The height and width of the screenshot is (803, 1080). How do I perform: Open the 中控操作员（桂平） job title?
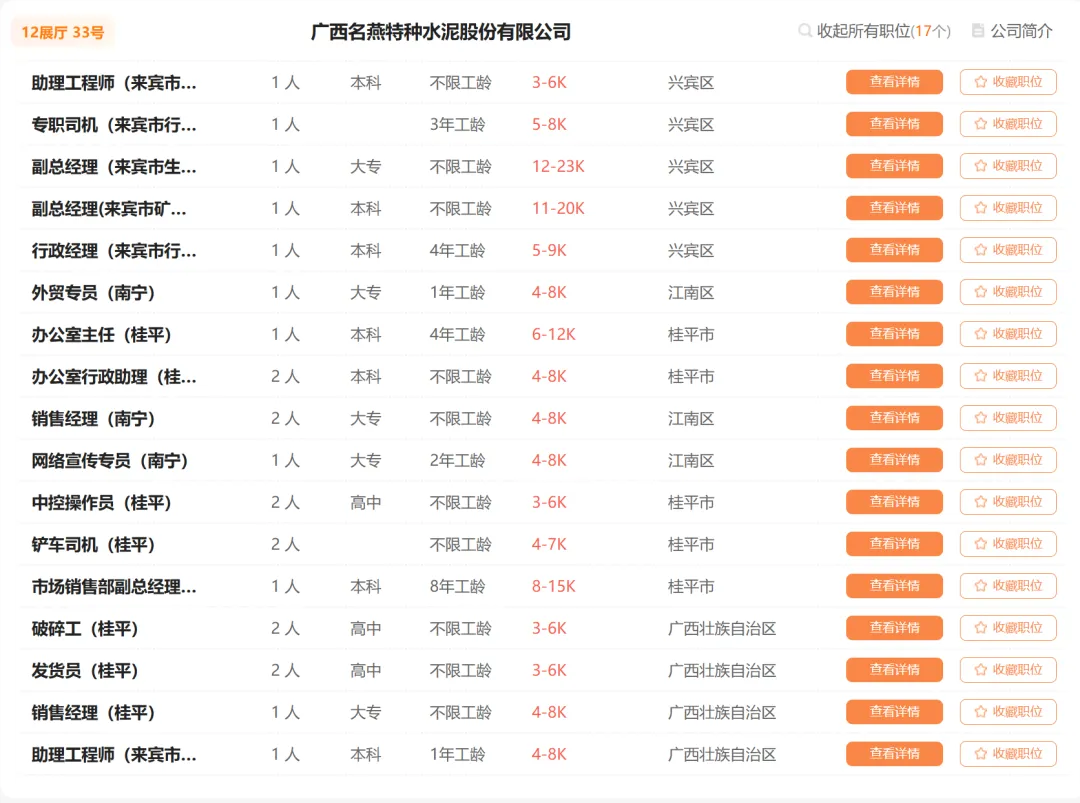coord(101,503)
